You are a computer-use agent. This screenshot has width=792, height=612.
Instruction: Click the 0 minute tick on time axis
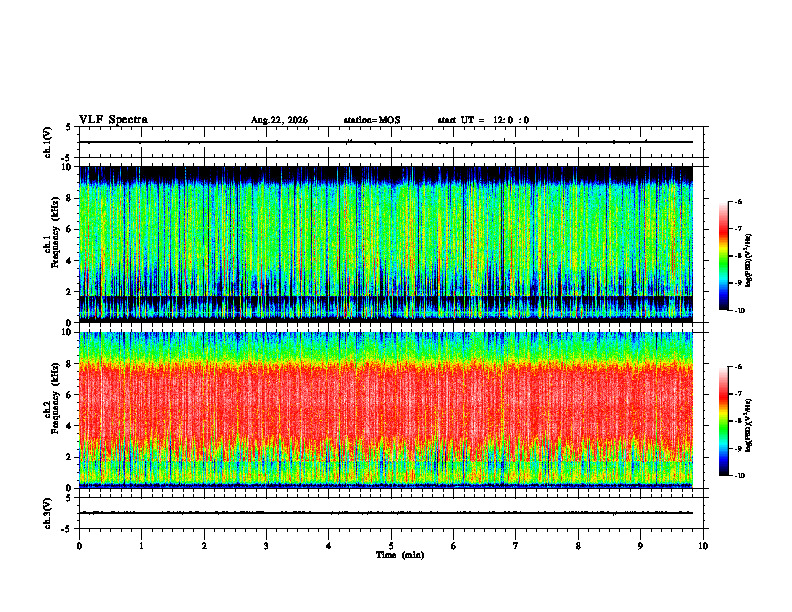tap(79, 546)
